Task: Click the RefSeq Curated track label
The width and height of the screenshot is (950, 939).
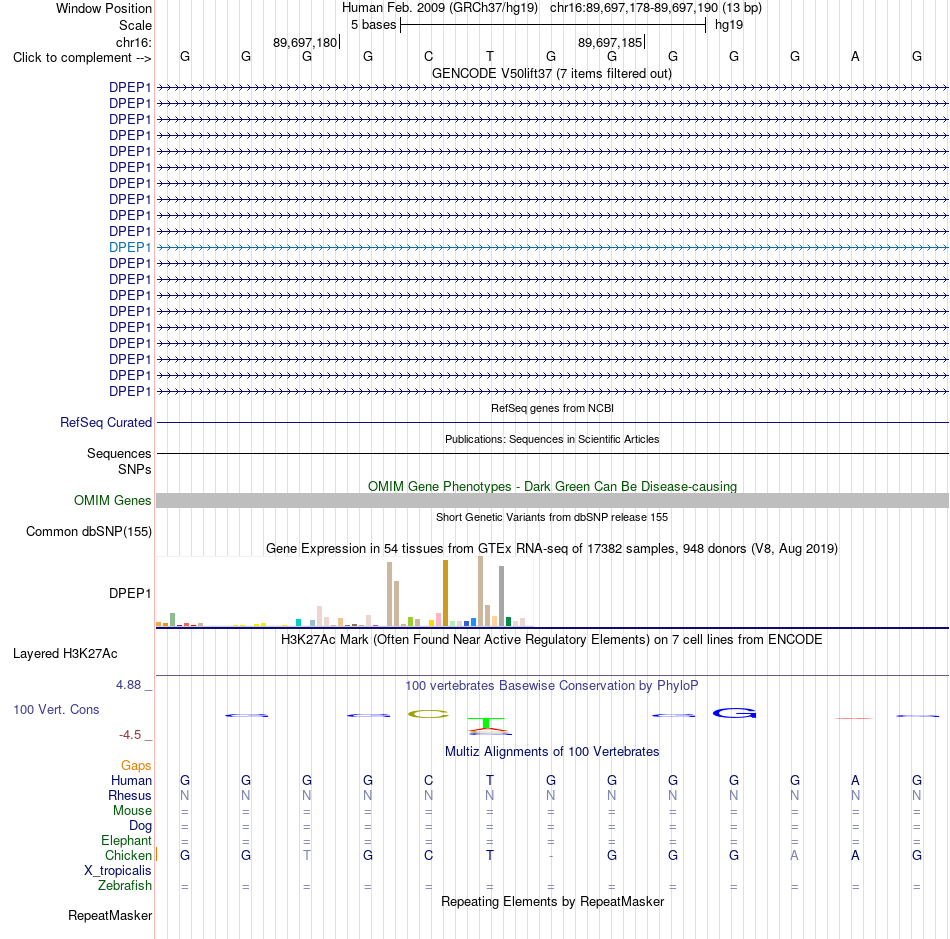Action: click(105, 422)
